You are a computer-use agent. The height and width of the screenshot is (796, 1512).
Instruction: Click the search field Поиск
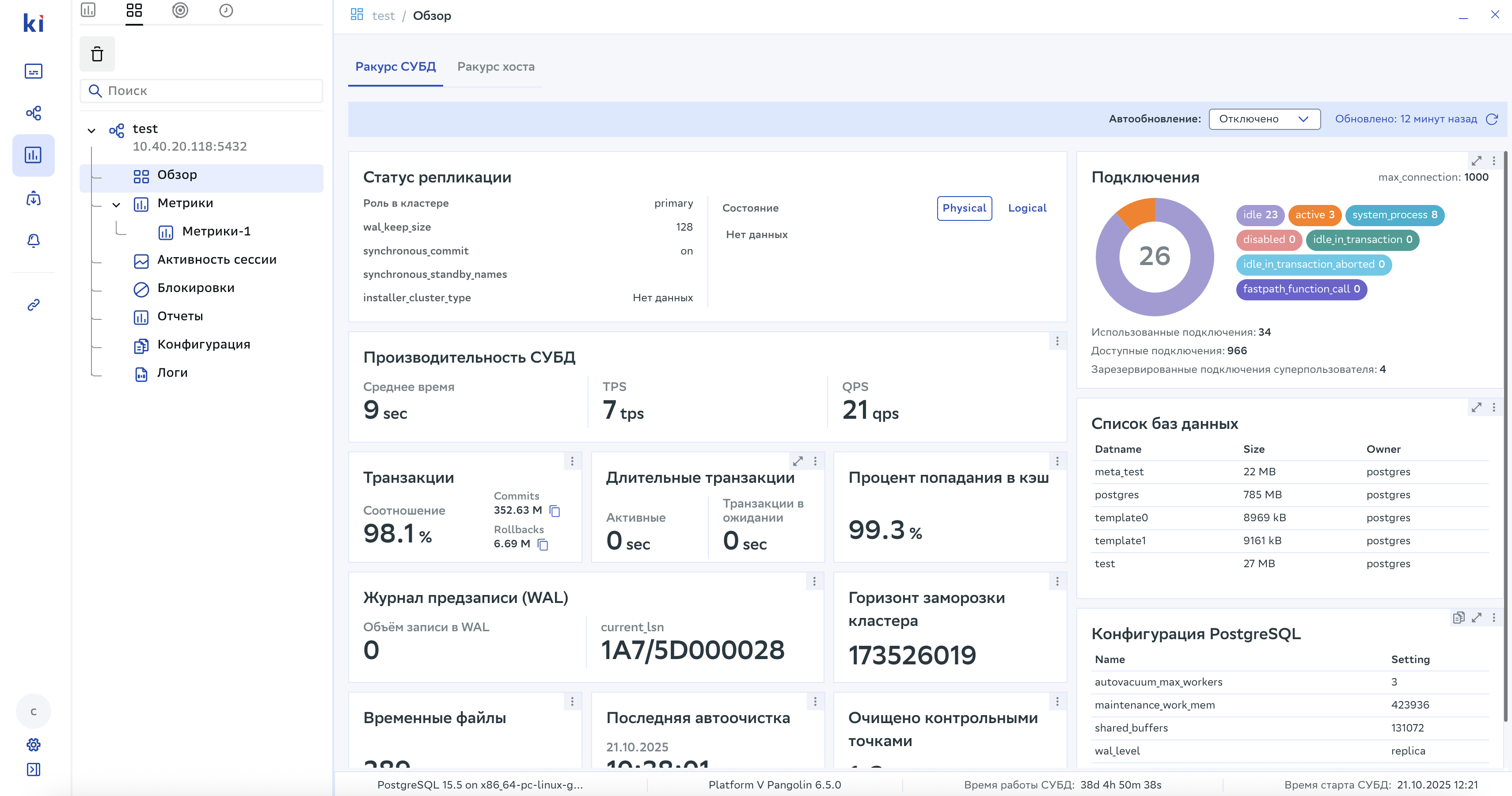201,91
